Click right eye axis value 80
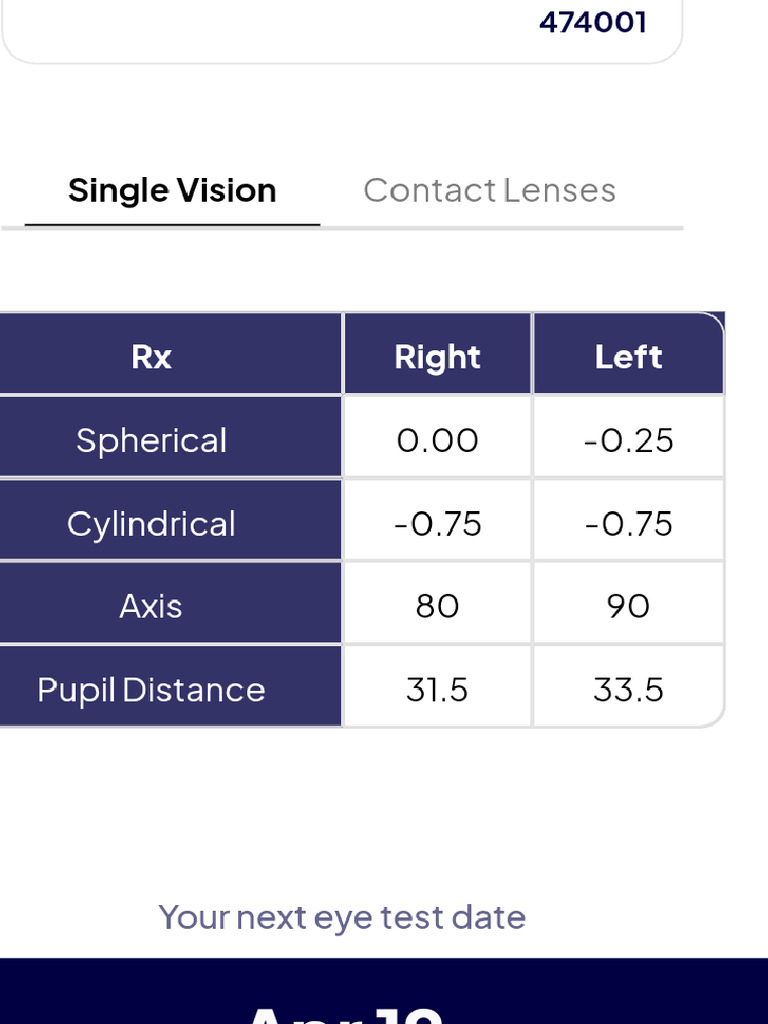The width and height of the screenshot is (768, 1024). coord(438,606)
